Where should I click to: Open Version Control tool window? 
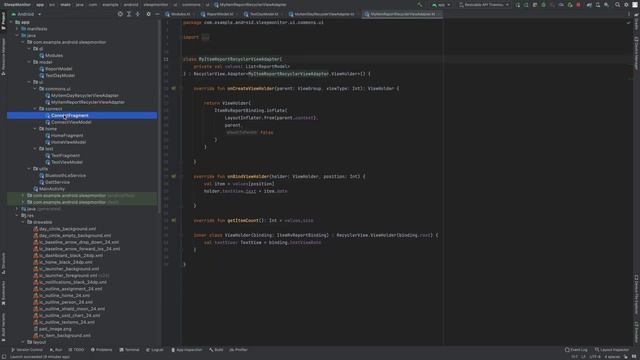[27, 350]
